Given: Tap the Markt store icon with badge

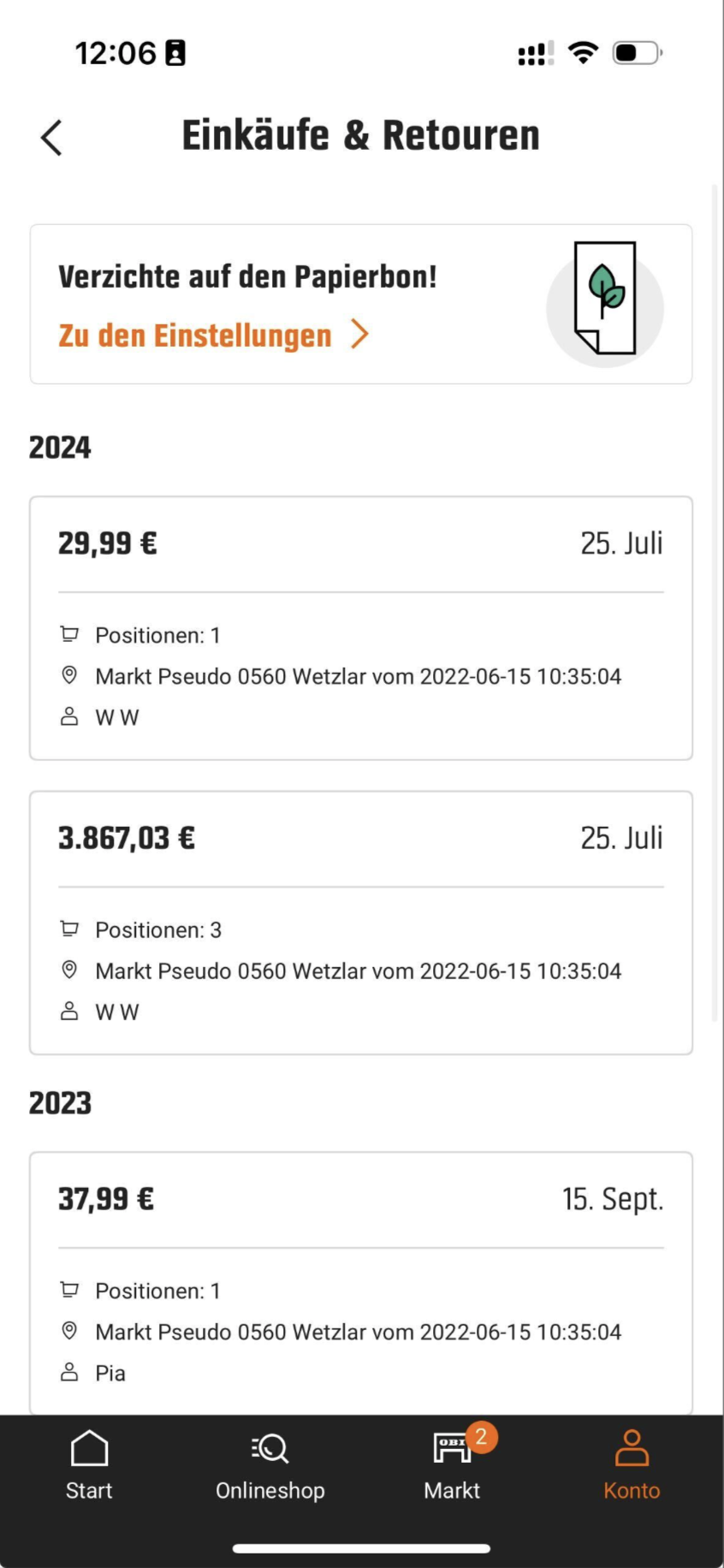Looking at the screenshot, I should 454,1448.
